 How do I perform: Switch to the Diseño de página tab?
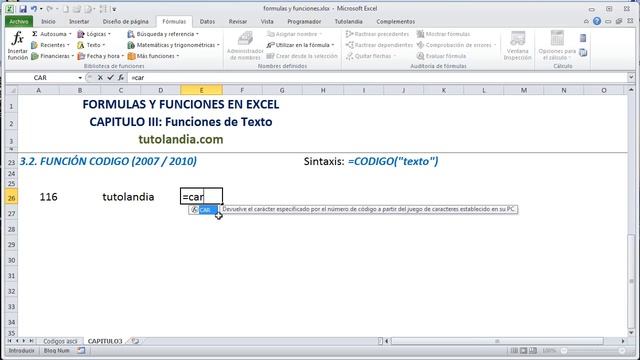click(x=125, y=22)
